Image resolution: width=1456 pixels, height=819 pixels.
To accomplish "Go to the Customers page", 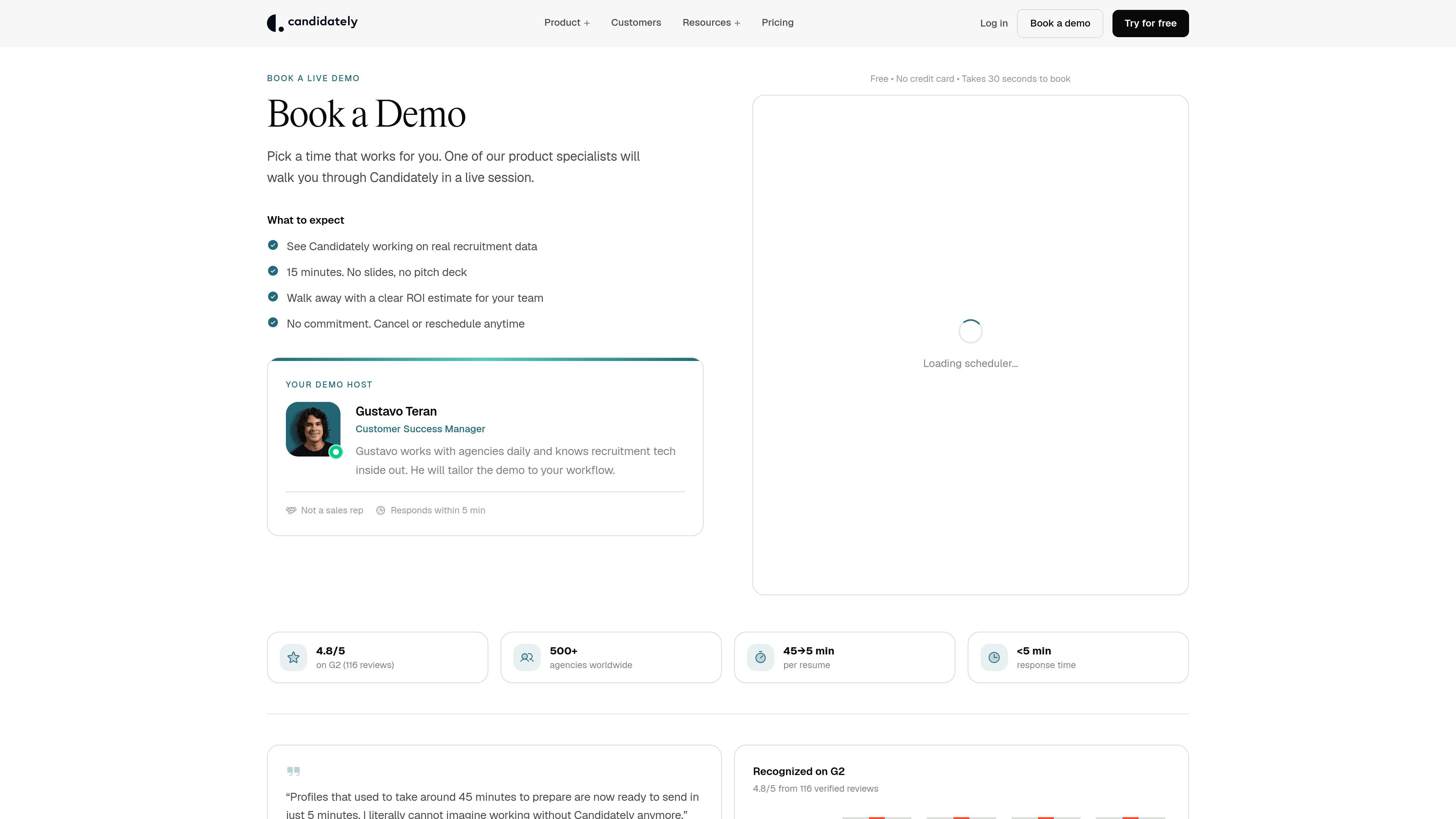I will [636, 23].
